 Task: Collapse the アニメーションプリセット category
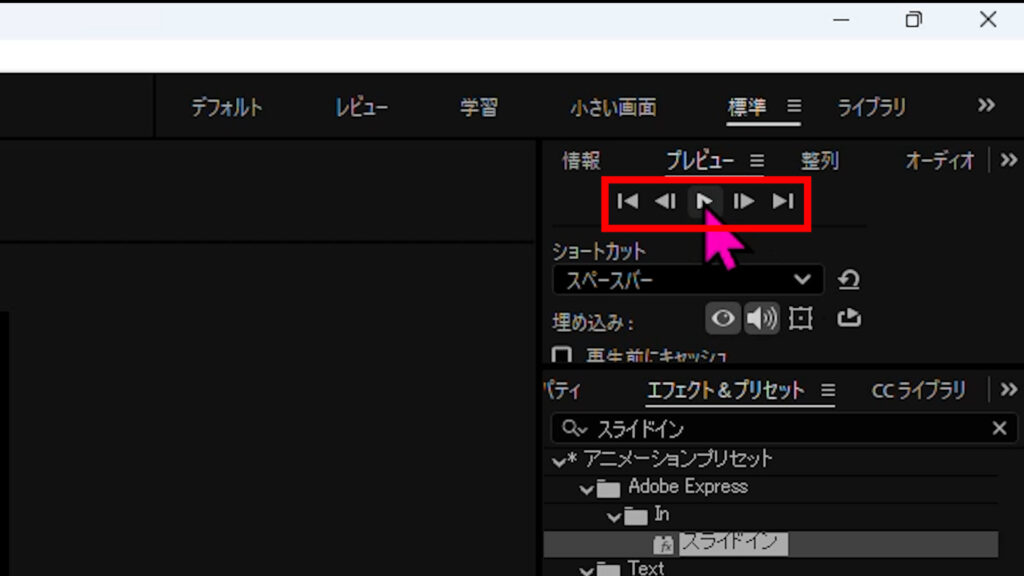coord(559,461)
